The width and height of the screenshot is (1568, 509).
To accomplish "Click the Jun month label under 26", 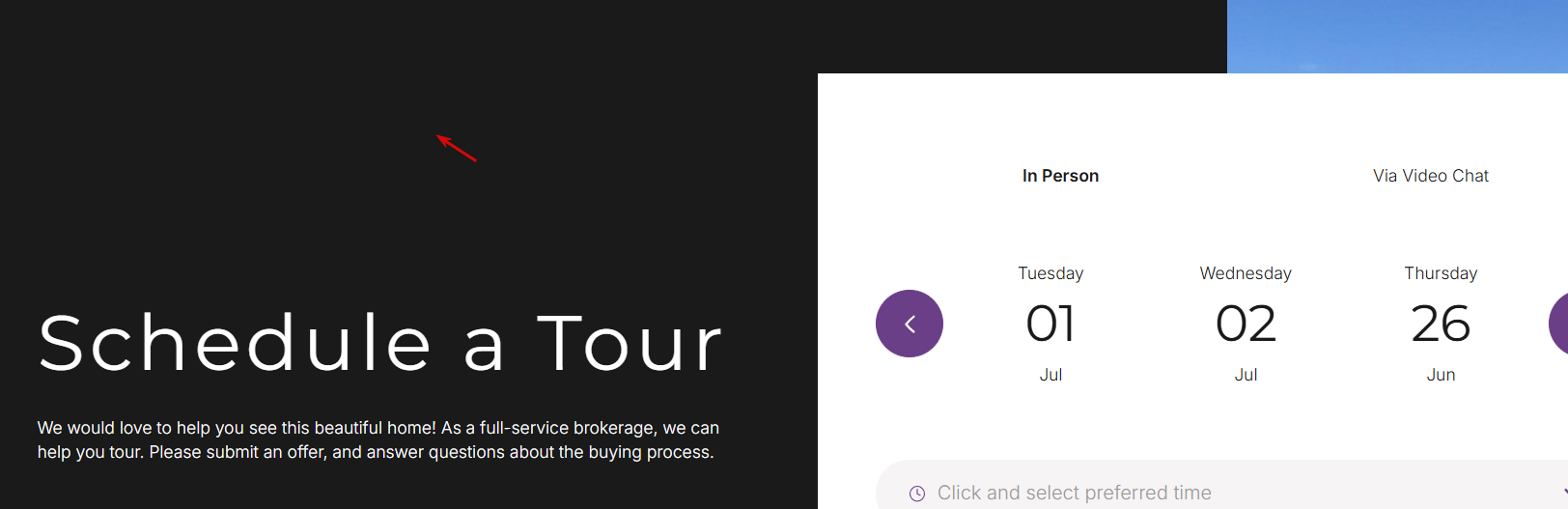I will click(x=1441, y=375).
